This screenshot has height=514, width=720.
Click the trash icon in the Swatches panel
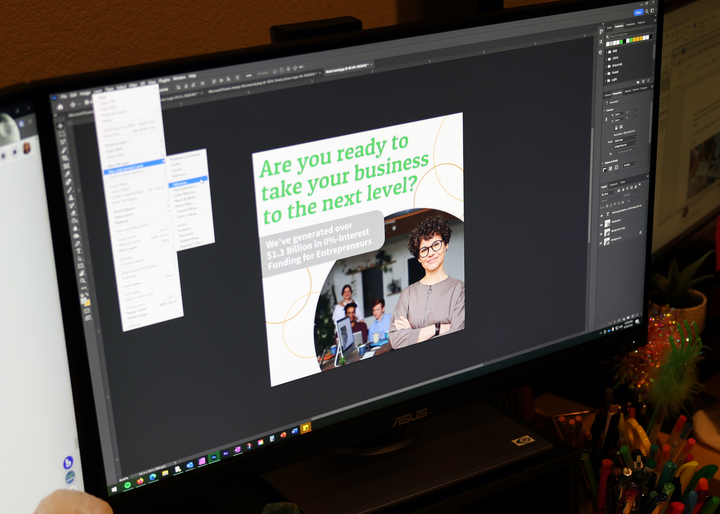coord(648,80)
